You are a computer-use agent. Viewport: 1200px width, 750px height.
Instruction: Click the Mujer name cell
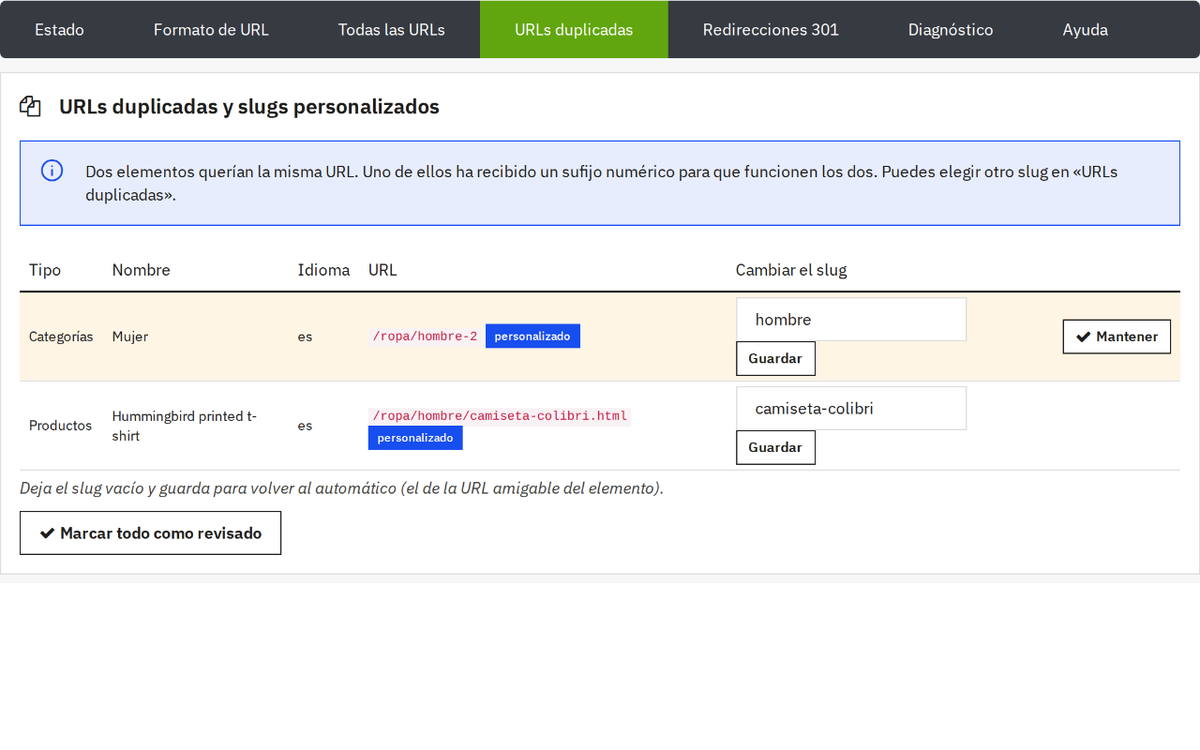coord(130,336)
